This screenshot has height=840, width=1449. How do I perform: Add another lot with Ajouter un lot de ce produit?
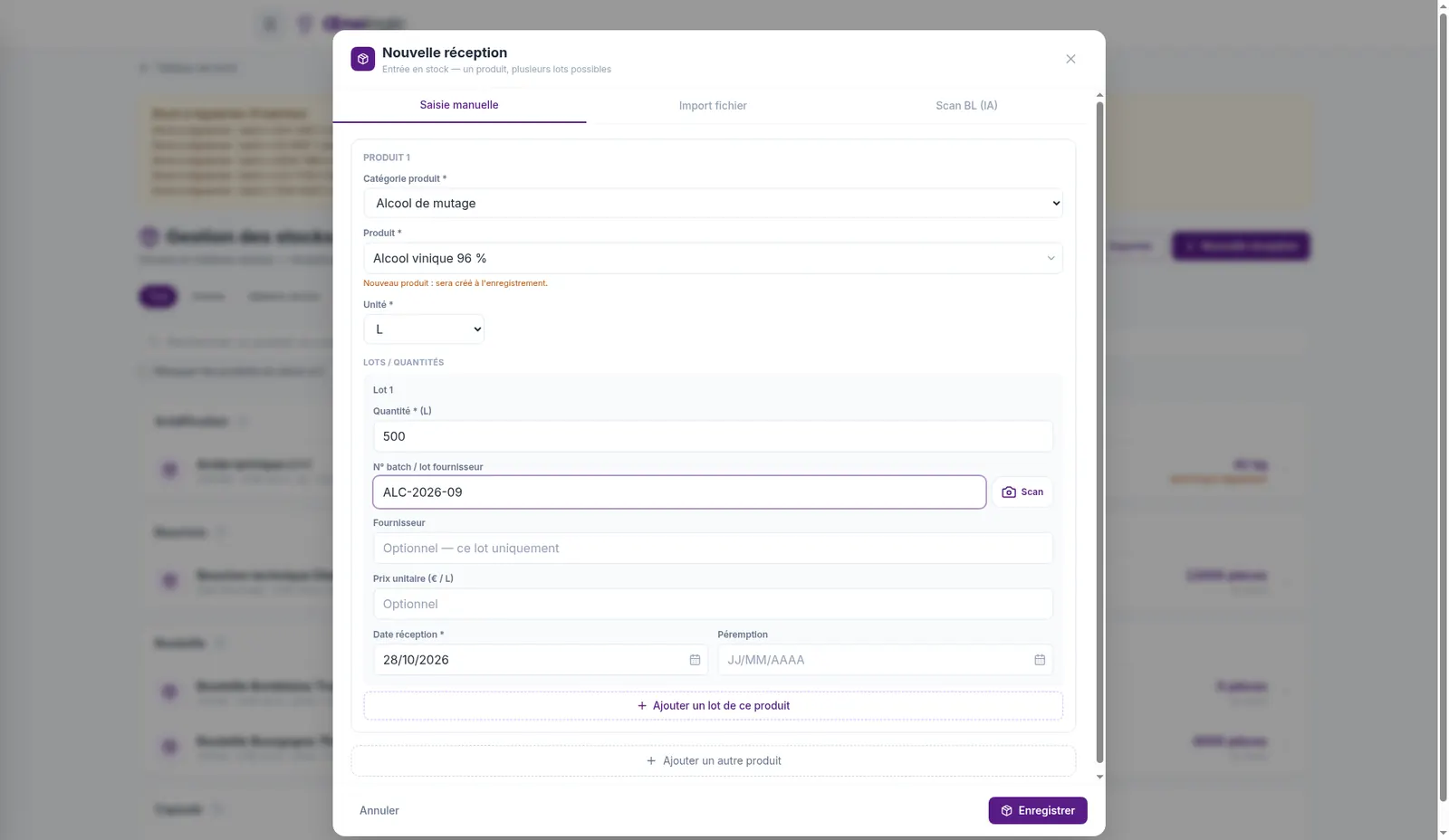point(713,706)
